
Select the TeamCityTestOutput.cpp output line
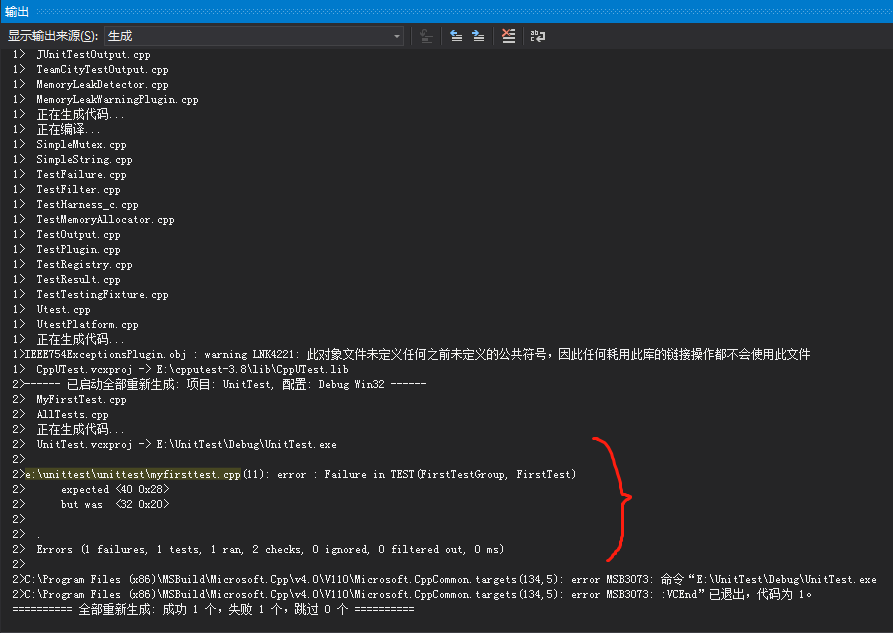tap(91, 70)
